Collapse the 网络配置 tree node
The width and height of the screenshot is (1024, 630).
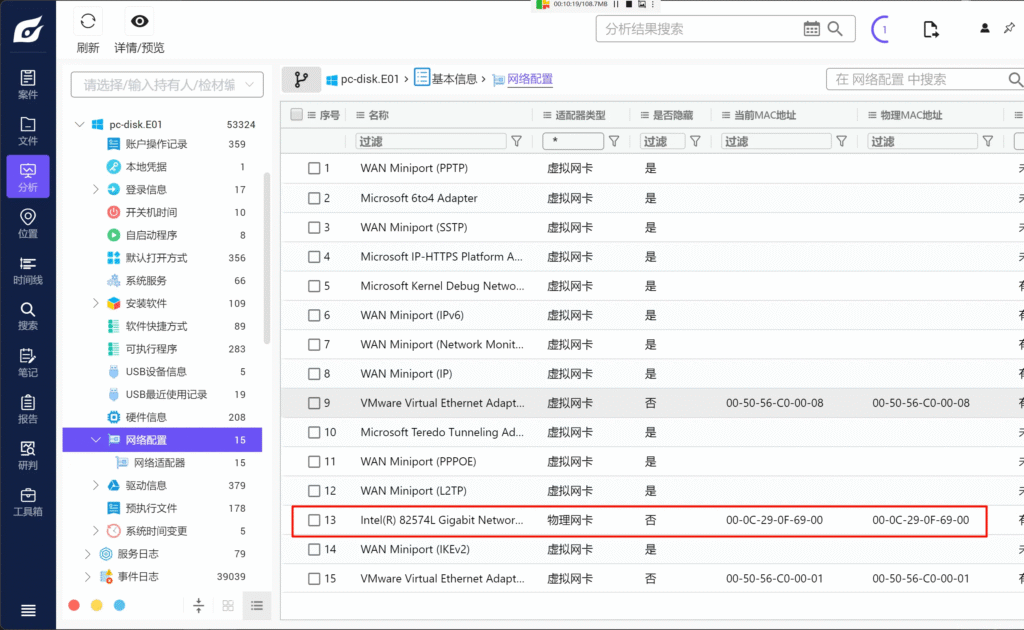(x=95, y=440)
